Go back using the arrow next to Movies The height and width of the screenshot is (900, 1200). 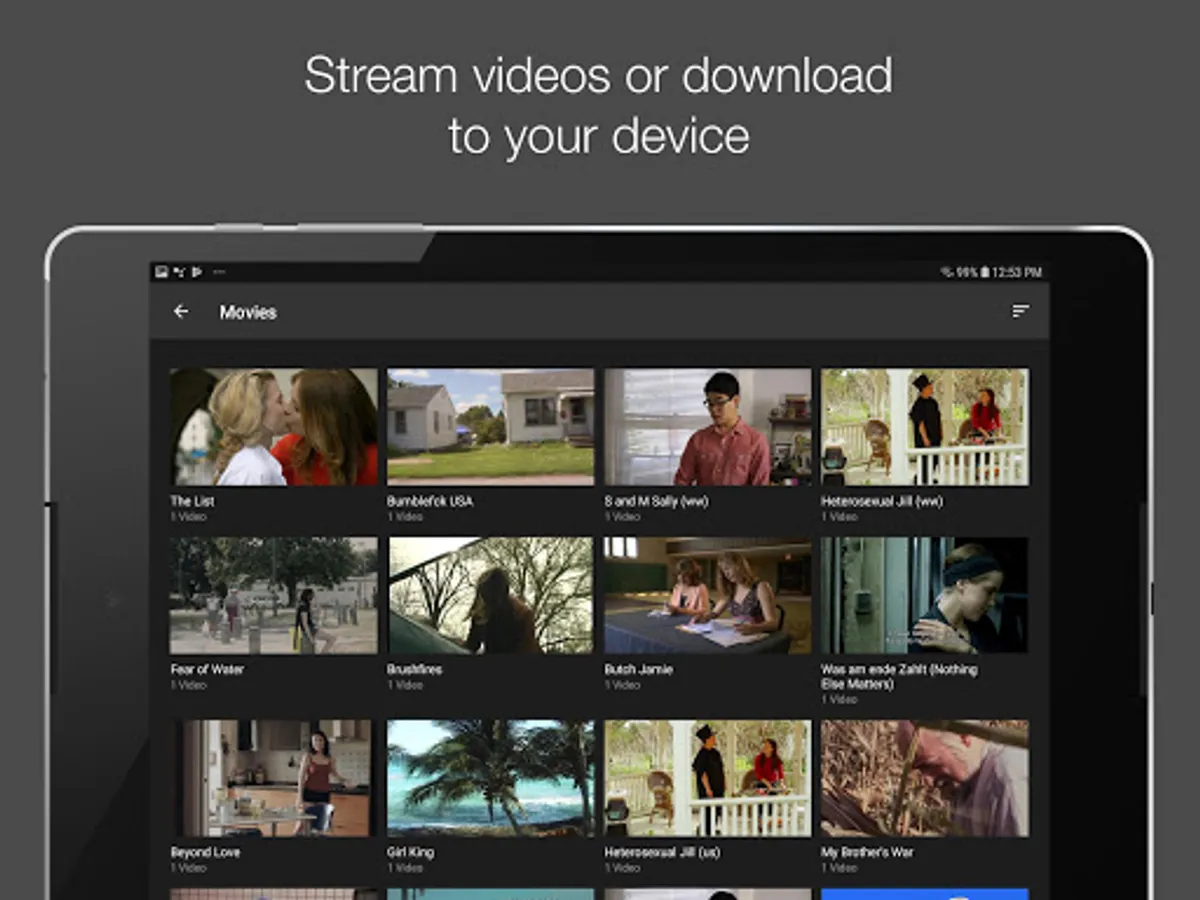tap(181, 311)
